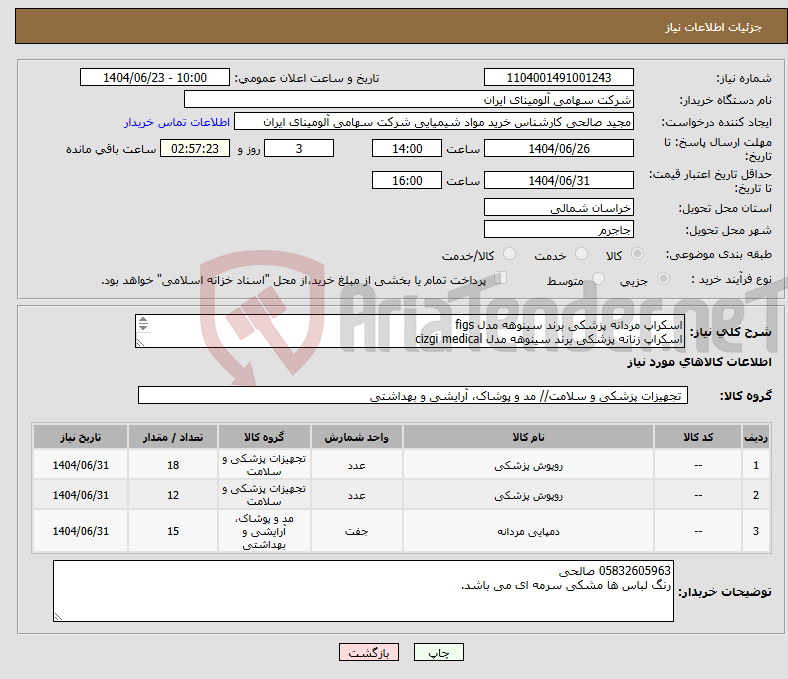Screen dimensions: 788x679
Task: Click the deadline time field 14:00
Action: [x=407, y=148]
